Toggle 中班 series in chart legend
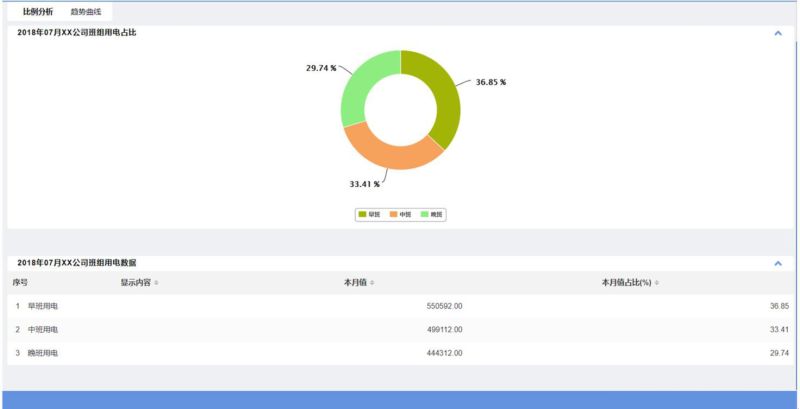 point(400,214)
